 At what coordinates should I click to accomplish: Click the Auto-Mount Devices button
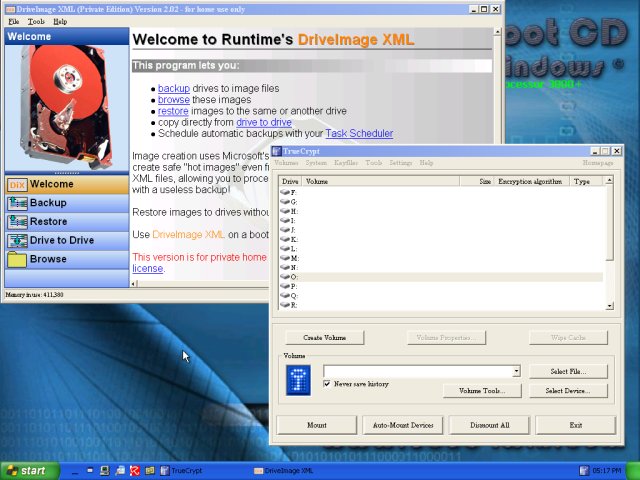point(403,425)
